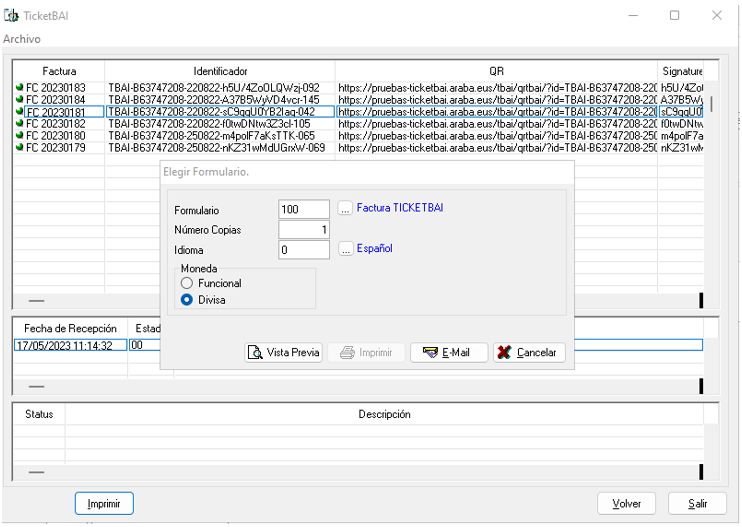Viewport: 742px width, 527px height.
Task: Send the invoice with the E-Mail button
Action: [x=448, y=353]
